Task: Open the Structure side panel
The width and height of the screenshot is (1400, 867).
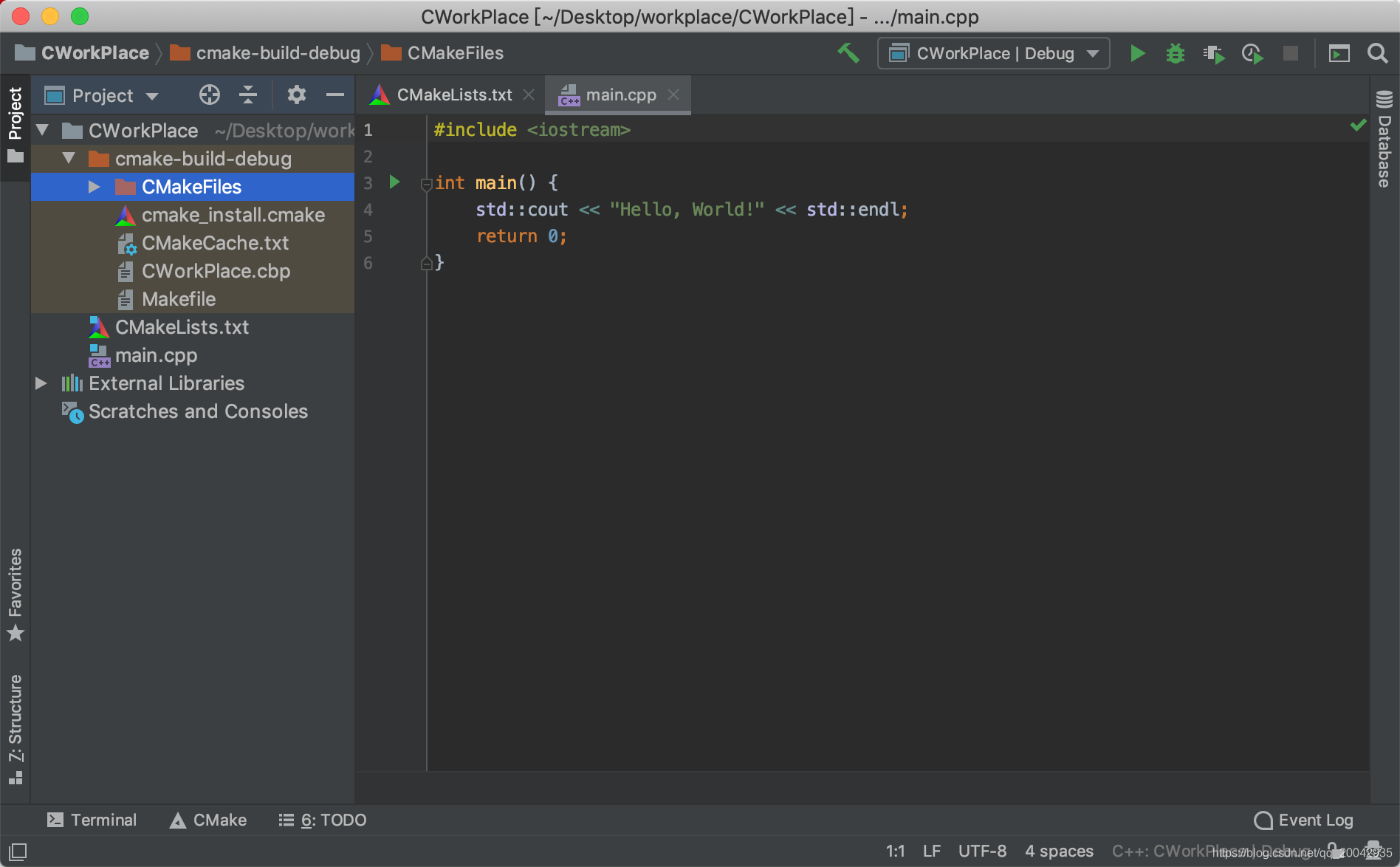Action: pyautogui.click(x=16, y=729)
